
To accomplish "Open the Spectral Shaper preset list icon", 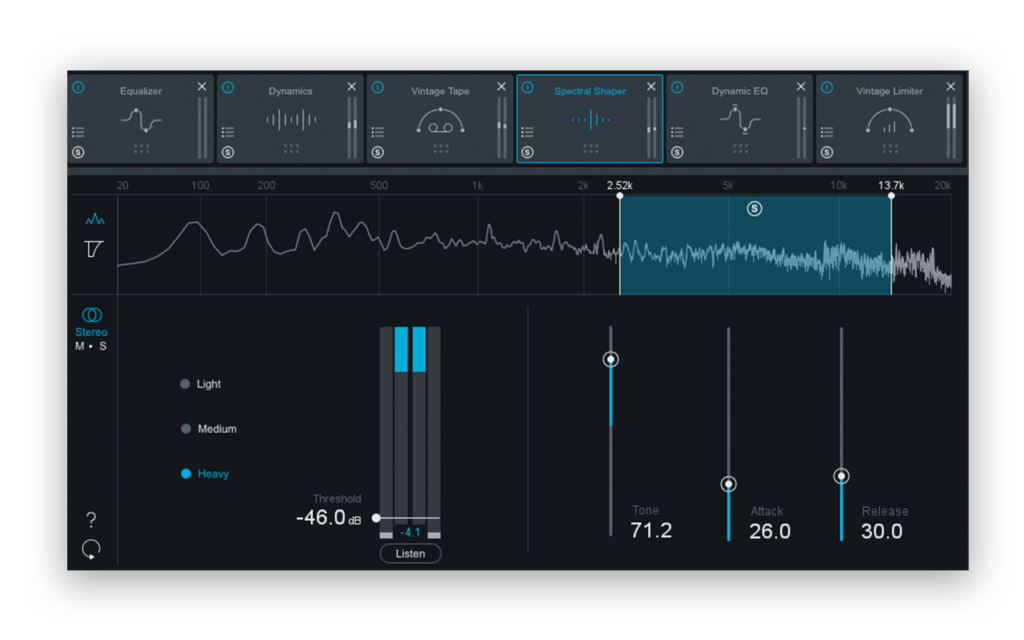I will pos(528,133).
